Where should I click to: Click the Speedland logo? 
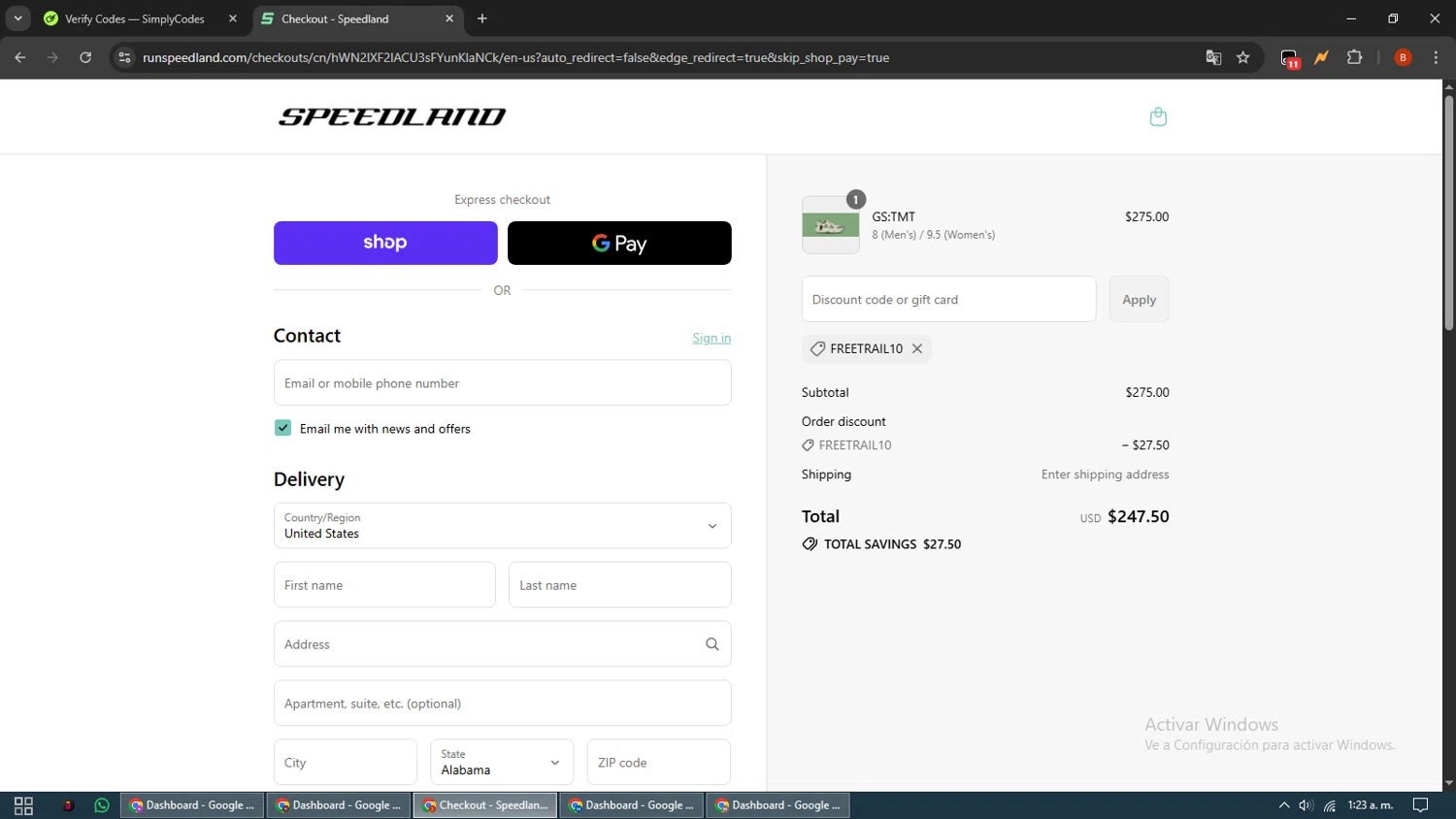392,116
